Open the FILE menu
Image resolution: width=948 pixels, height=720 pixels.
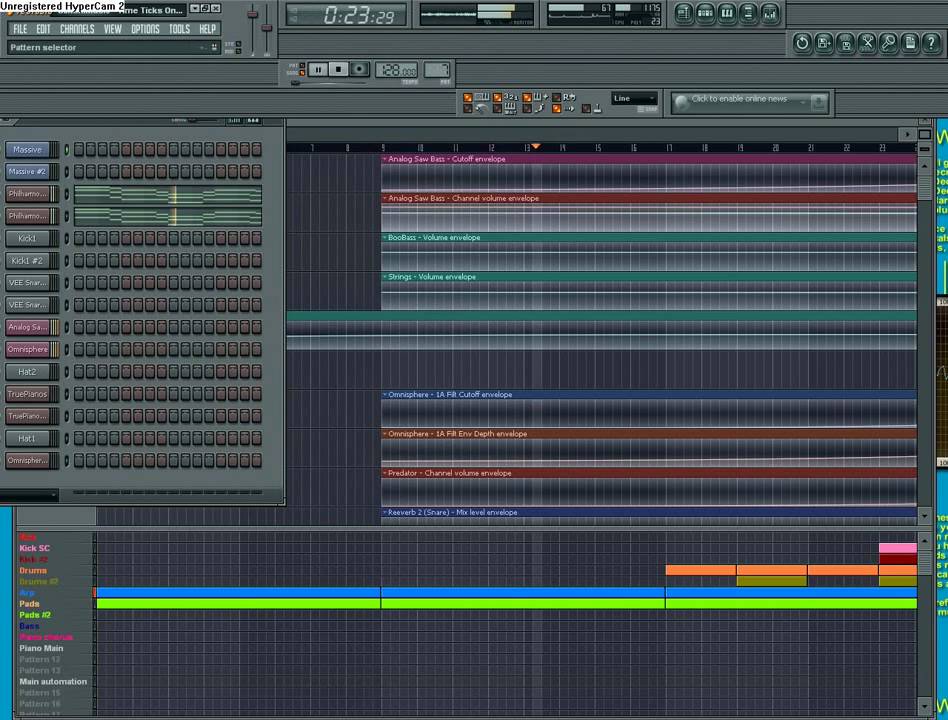(x=20, y=29)
